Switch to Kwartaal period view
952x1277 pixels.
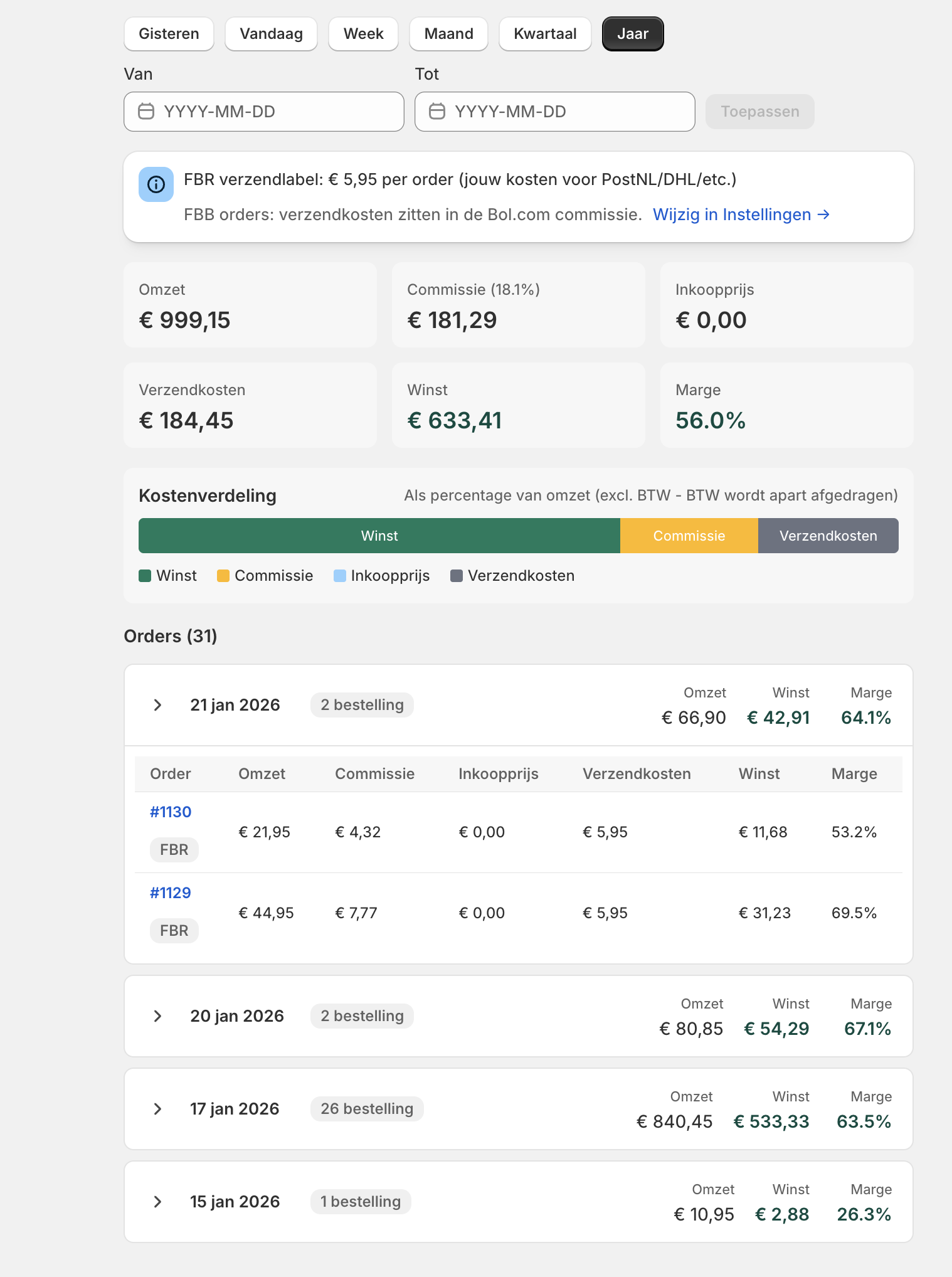coord(545,34)
